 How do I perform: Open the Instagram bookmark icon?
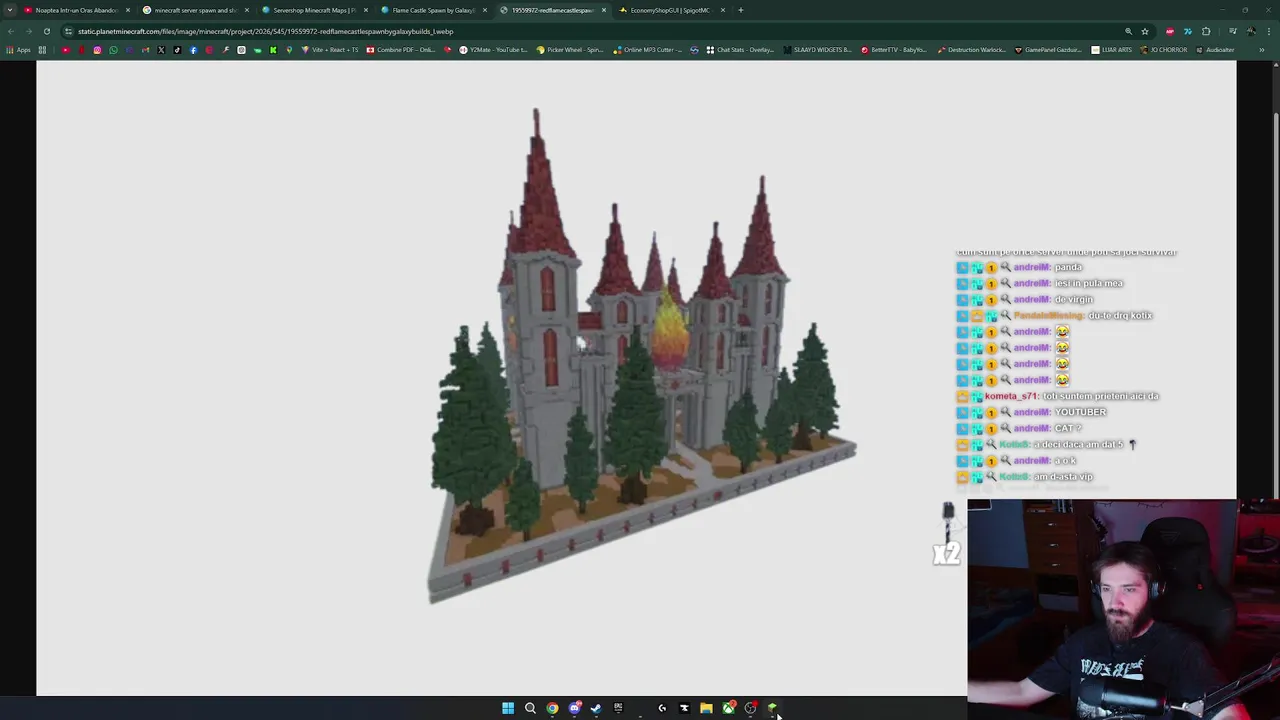[97, 50]
